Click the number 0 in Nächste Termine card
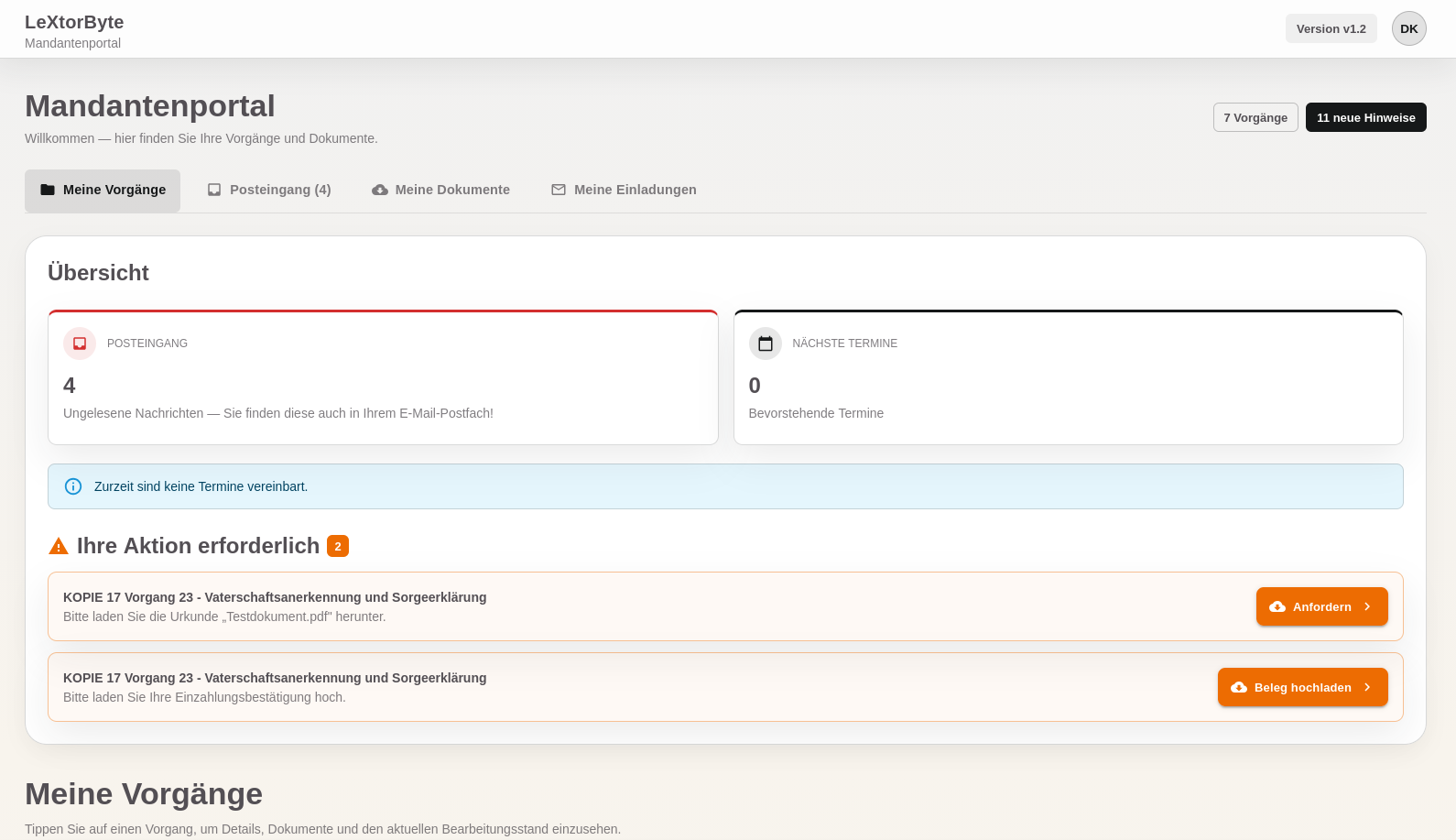Screen dimensions: 1456x840 coord(755,386)
